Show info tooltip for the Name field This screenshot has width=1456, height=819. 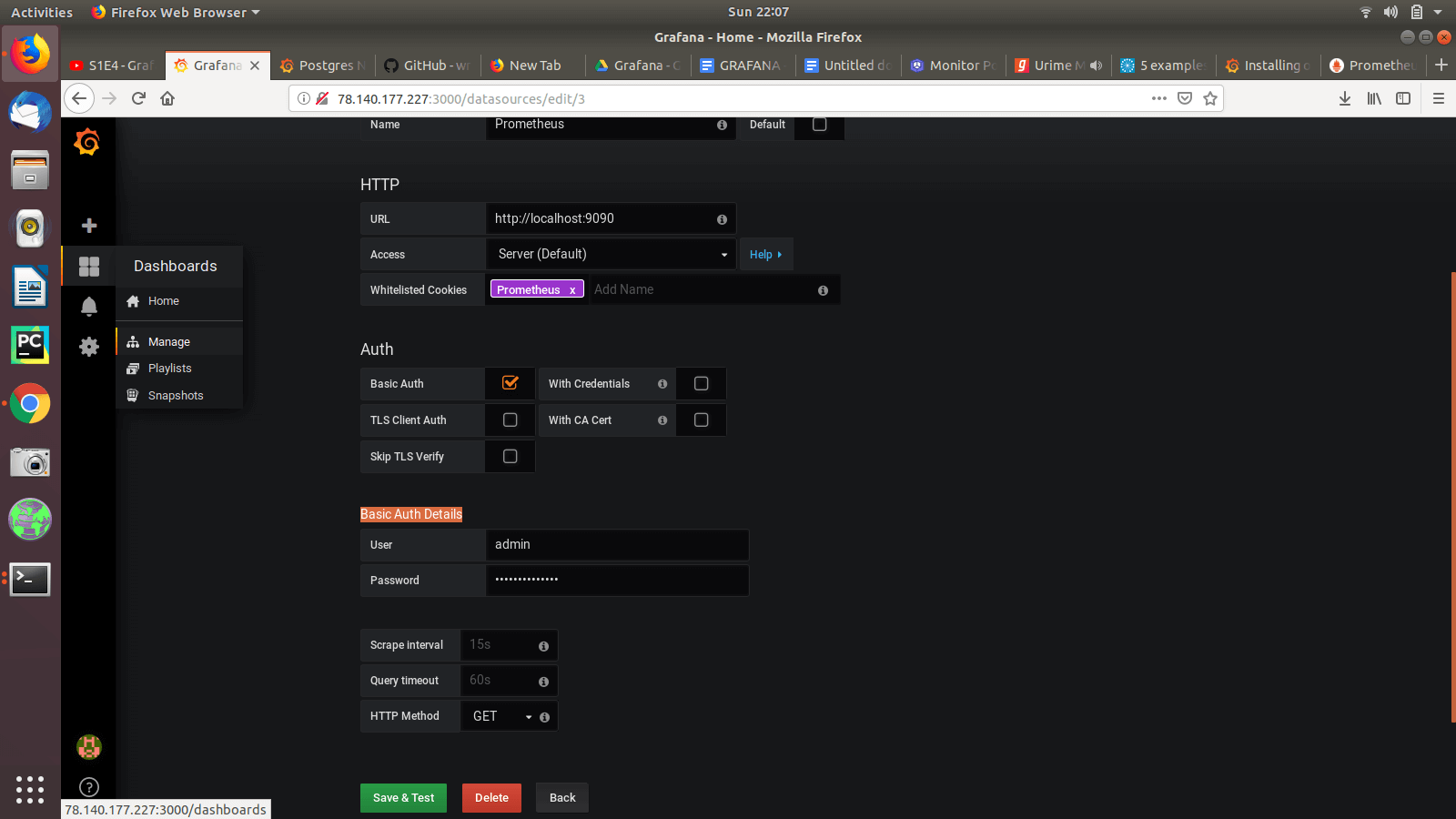722,125
